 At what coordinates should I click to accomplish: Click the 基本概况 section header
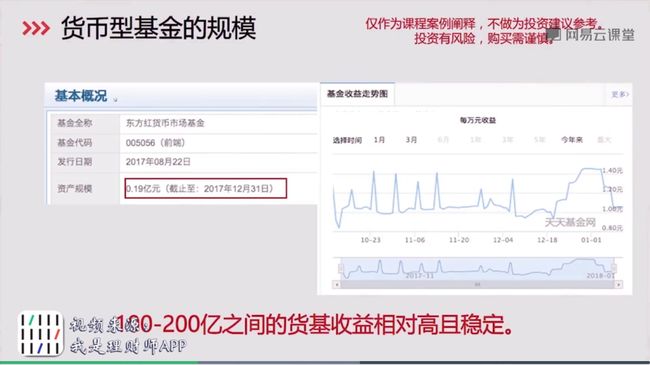tap(81, 96)
